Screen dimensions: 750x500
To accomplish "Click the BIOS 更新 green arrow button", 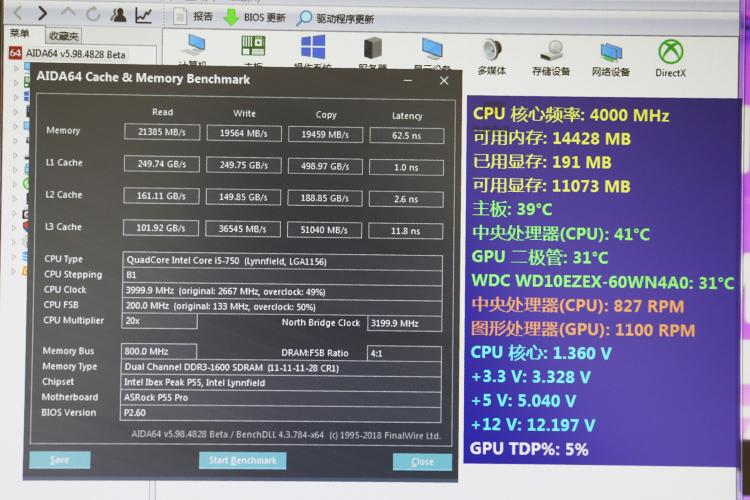I will click(x=254, y=18).
